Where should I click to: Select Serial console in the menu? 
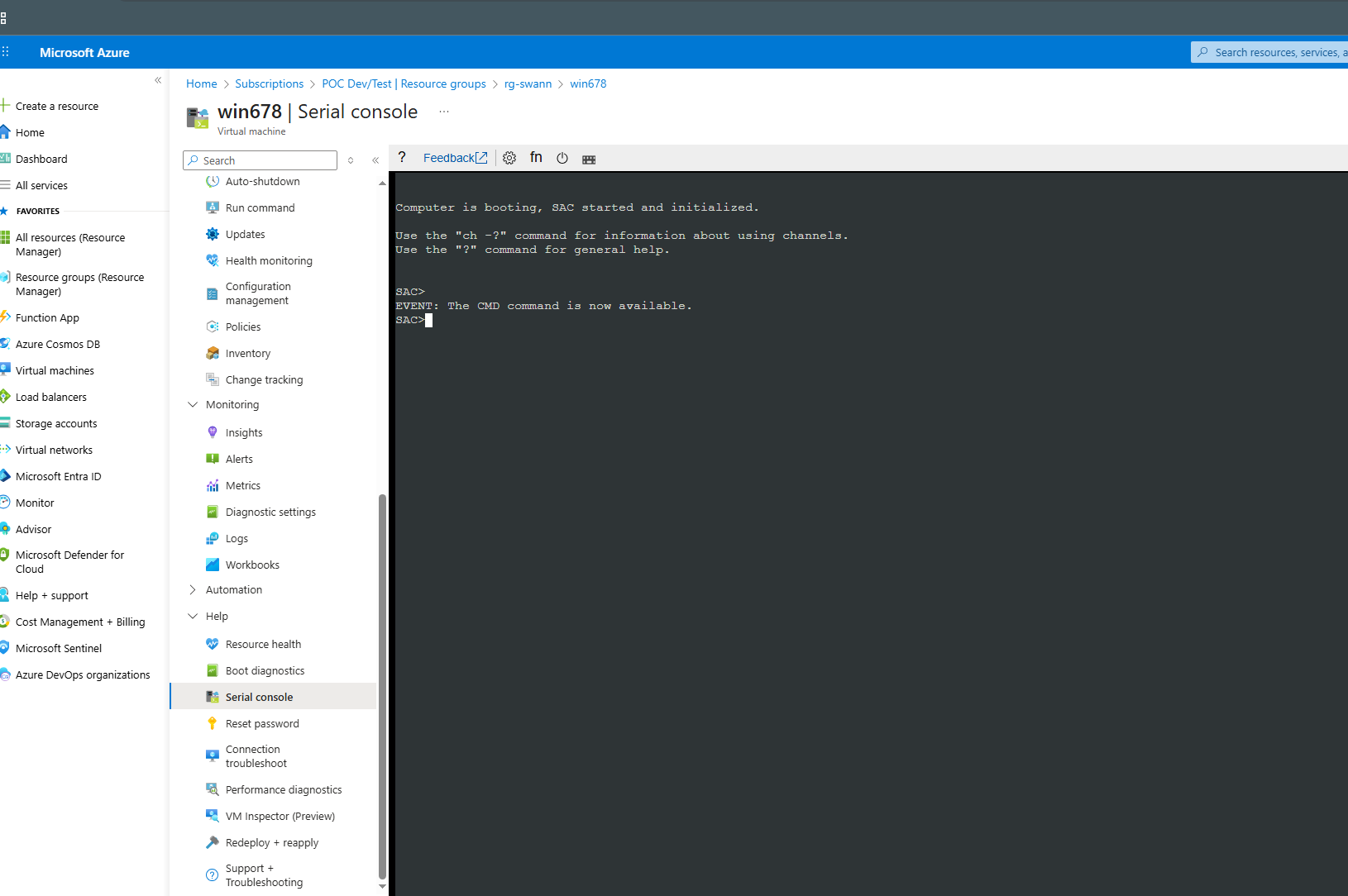[x=258, y=697]
